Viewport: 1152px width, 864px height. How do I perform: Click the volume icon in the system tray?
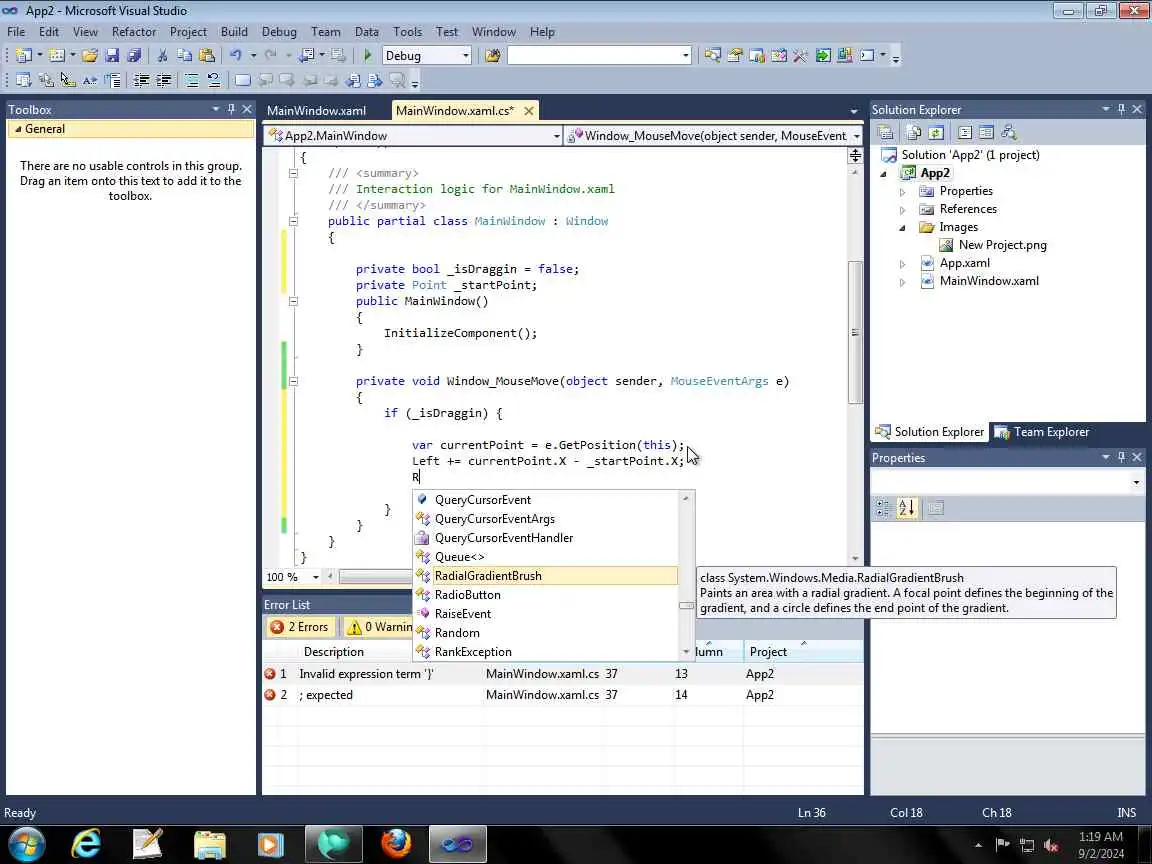[1051, 845]
